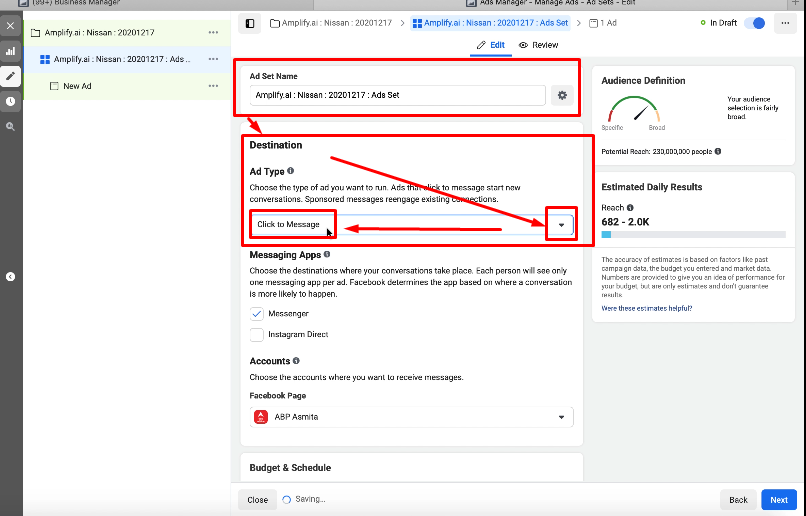Click the magnifier search icon in the sidebar
806x516 pixels.
(x=10, y=126)
